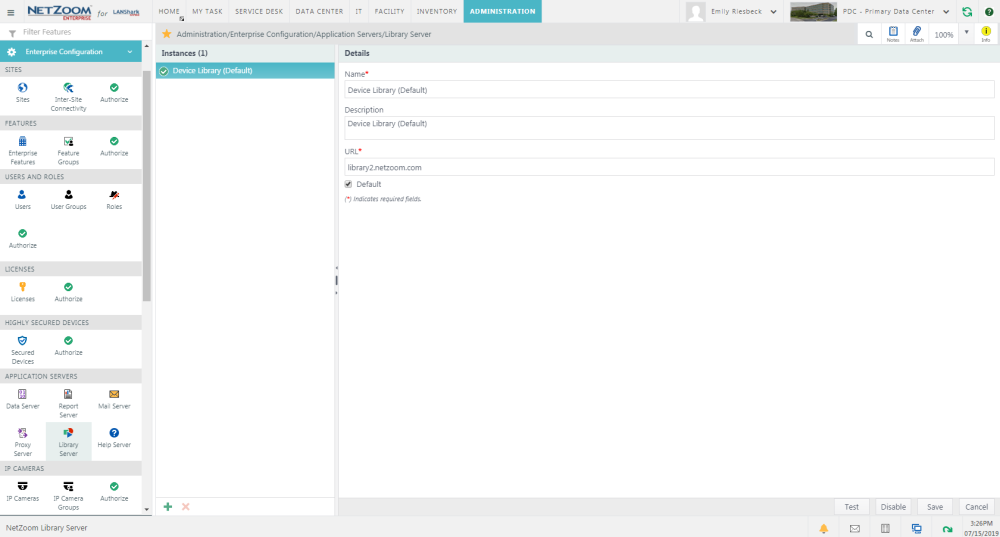The width and height of the screenshot is (1000, 537).
Task: Click the Disable button
Action: point(893,506)
